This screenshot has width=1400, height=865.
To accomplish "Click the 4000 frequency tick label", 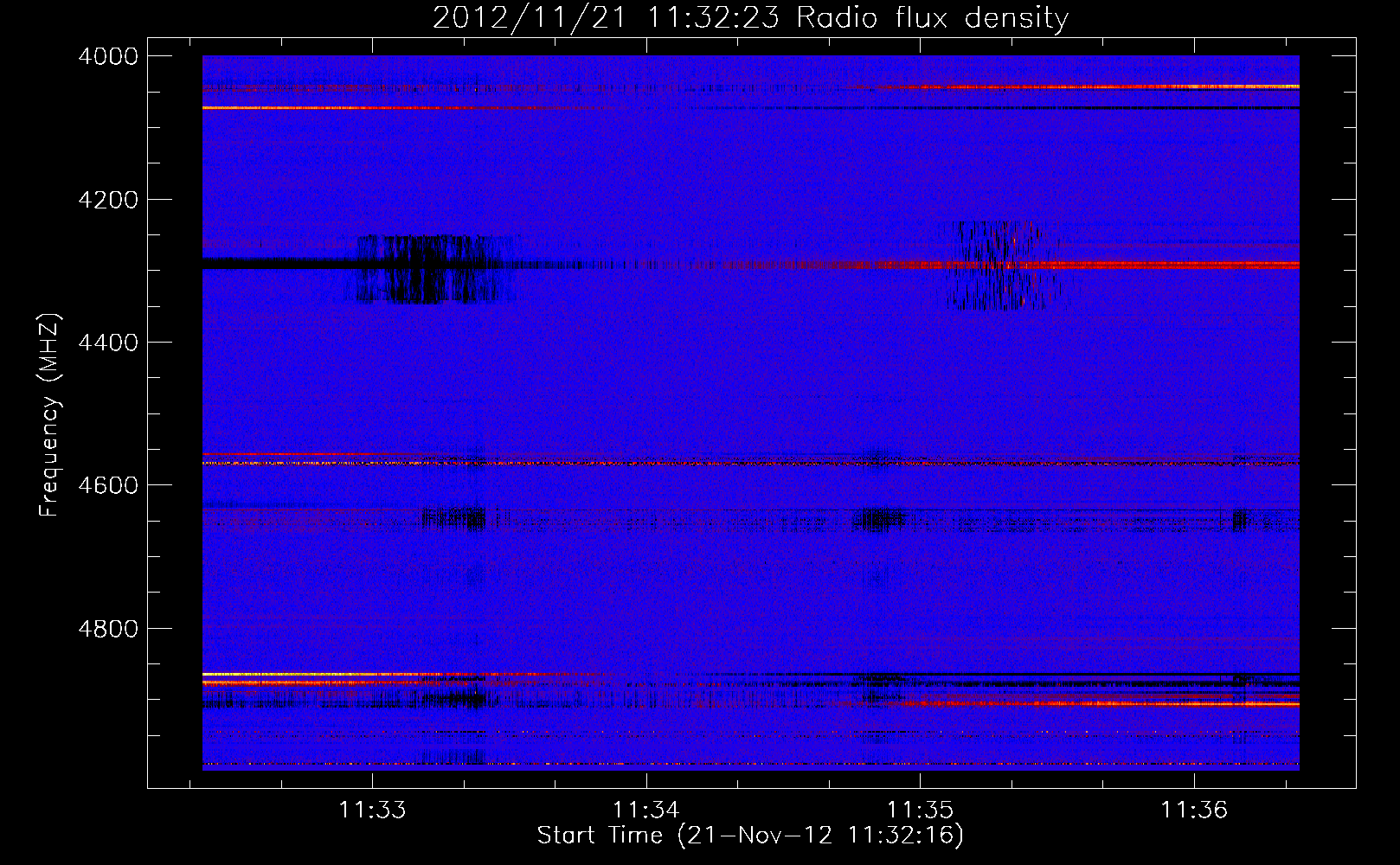I will click(108, 56).
